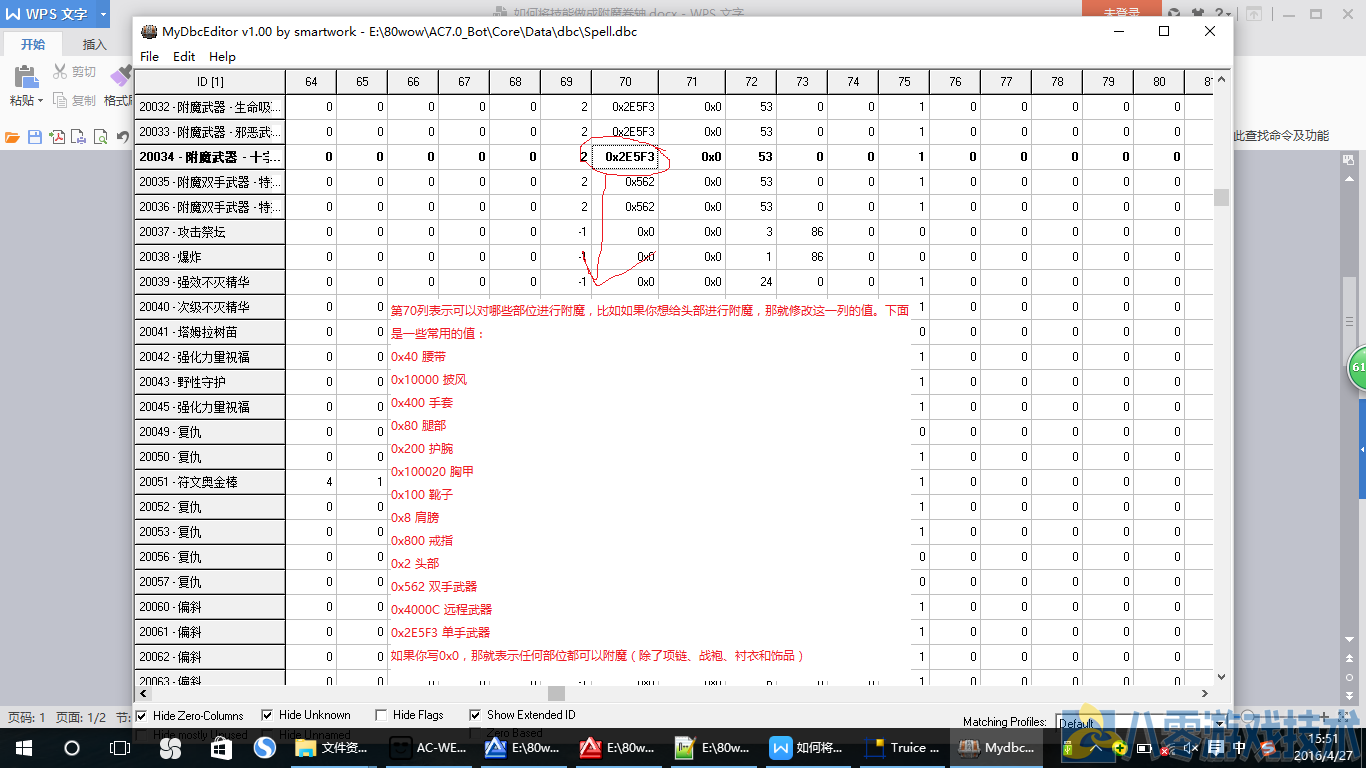Open the Windows Start menu
1366x768 pixels.
[x=22, y=747]
